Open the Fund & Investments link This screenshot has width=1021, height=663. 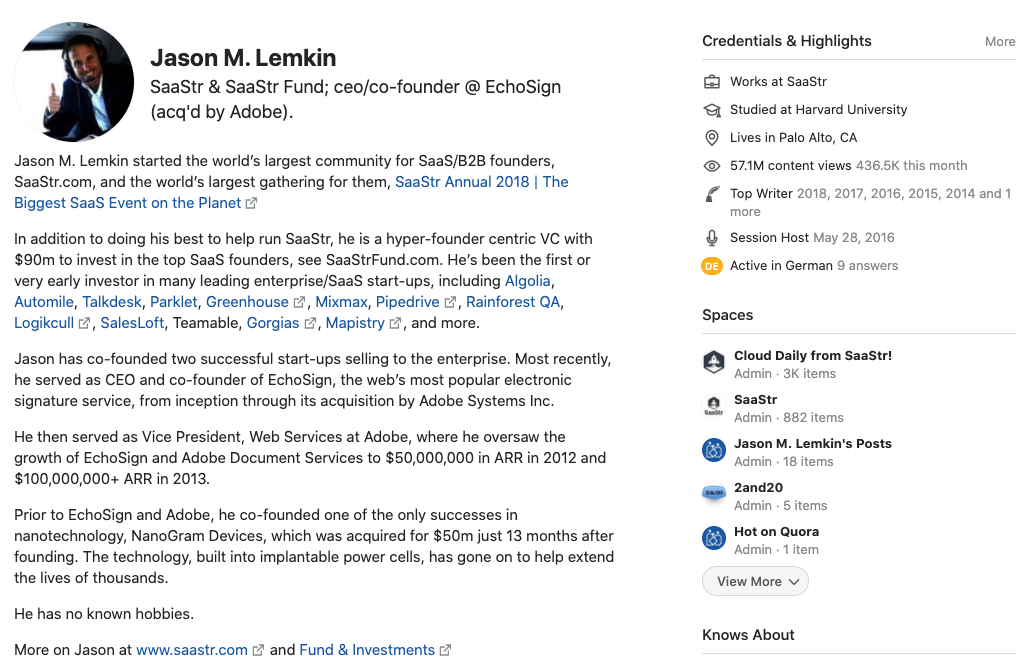367,649
